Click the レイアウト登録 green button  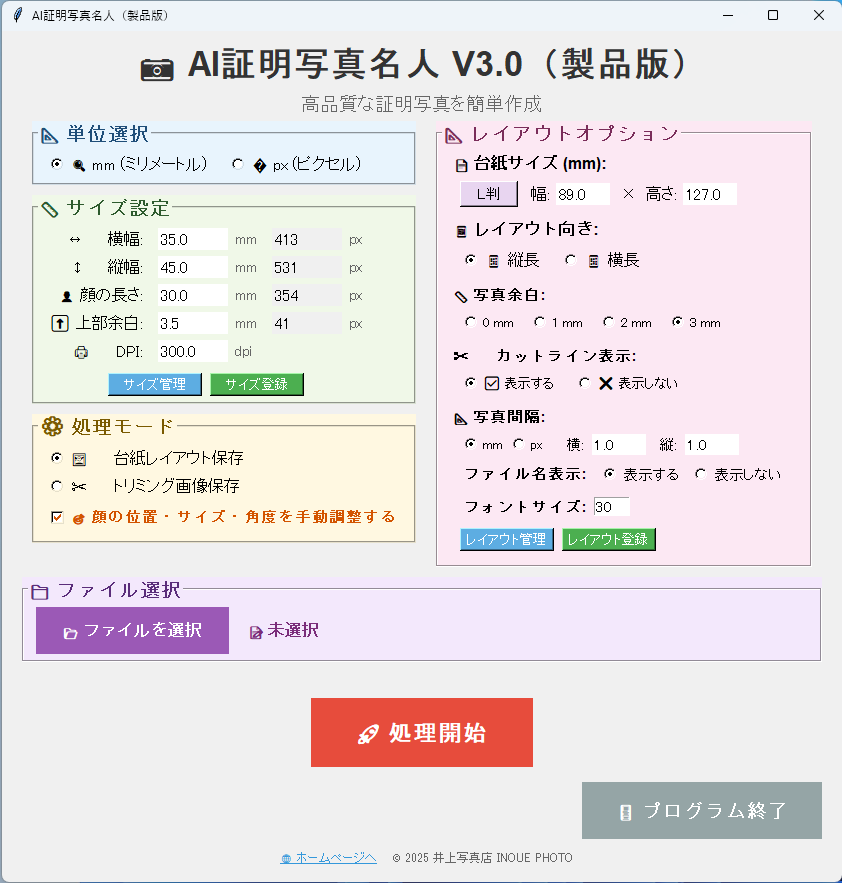(608, 539)
